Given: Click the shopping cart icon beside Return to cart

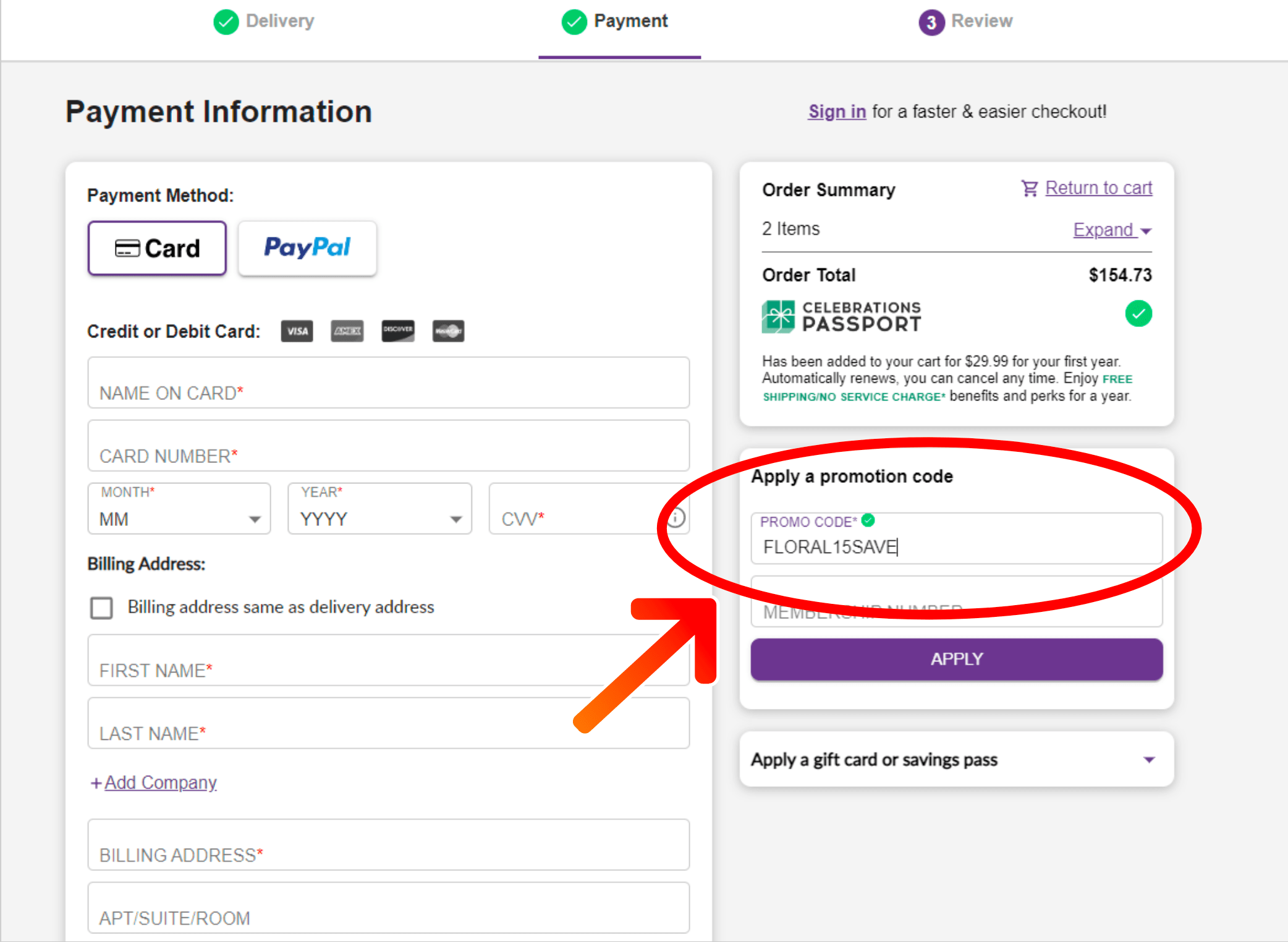Looking at the screenshot, I should point(1030,188).
